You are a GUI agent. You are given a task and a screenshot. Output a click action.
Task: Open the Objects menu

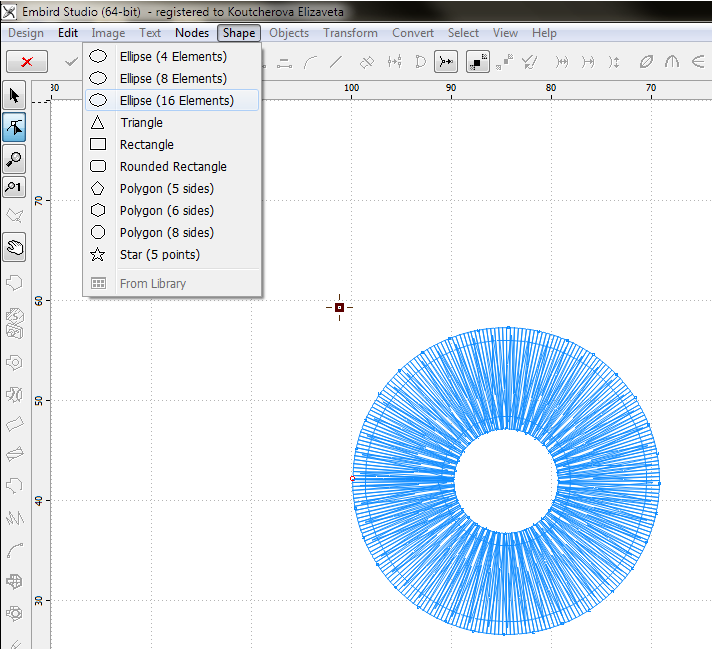coord(289,33)
